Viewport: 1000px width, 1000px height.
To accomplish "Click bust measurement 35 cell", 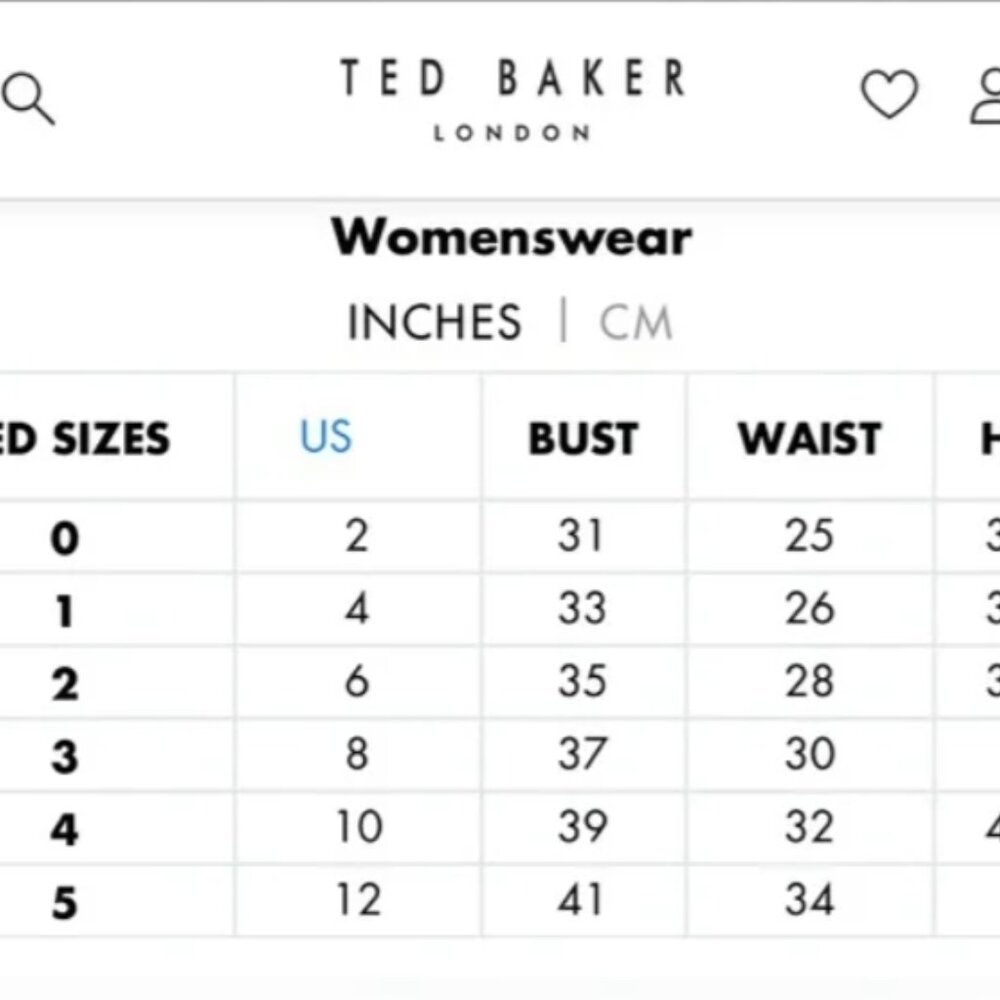I will (x=582, y=681).
